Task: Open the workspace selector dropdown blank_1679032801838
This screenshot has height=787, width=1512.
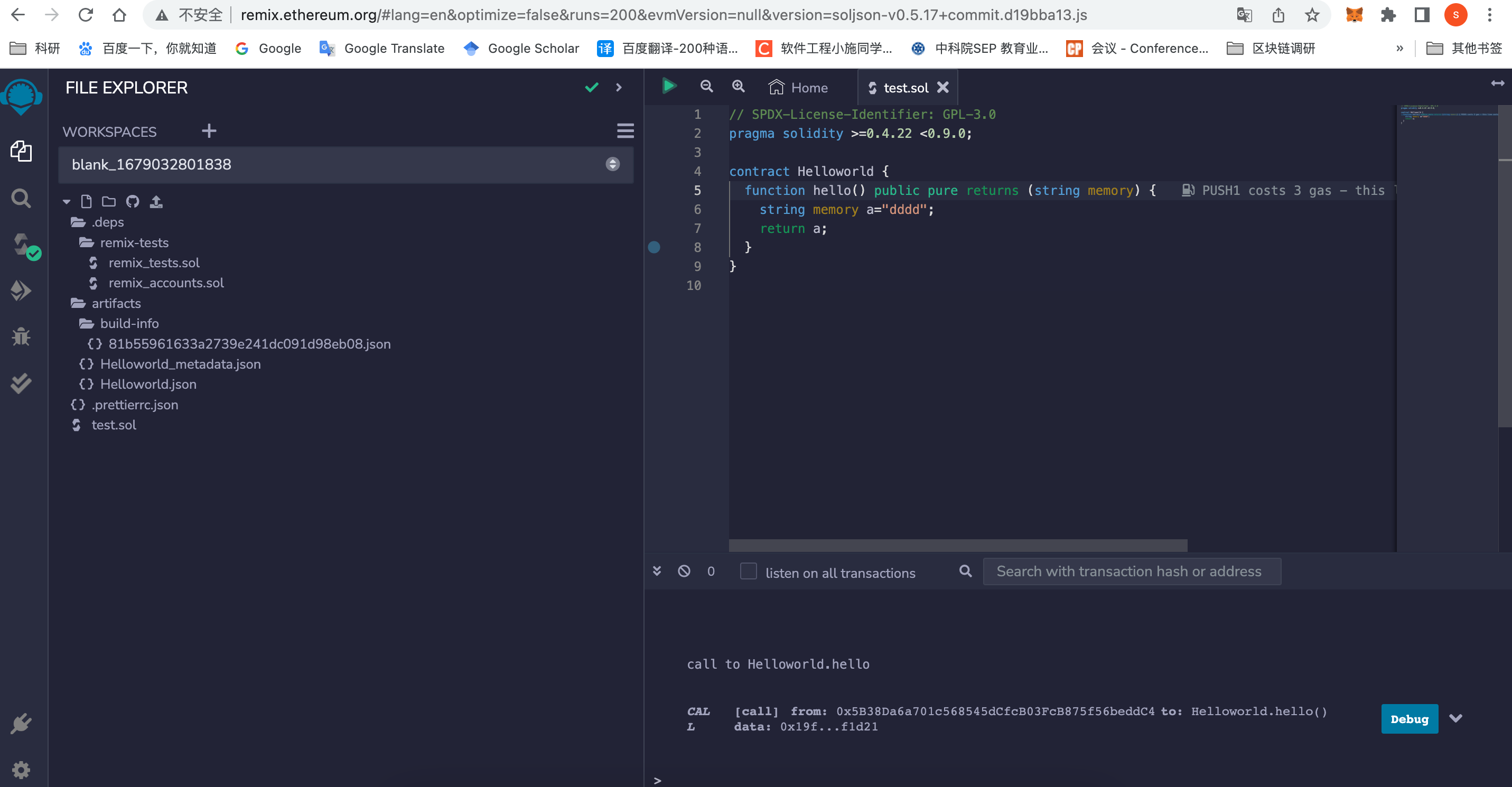Action: (345, 164)
